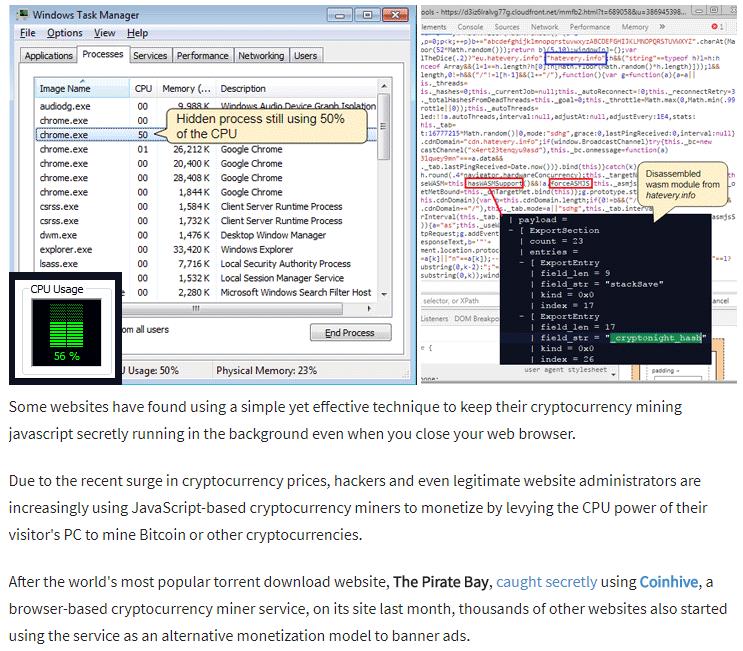Expand more DevTools tabs chevron
The height and width of the screenshot is (651, 743).
[x=662, y=27]
